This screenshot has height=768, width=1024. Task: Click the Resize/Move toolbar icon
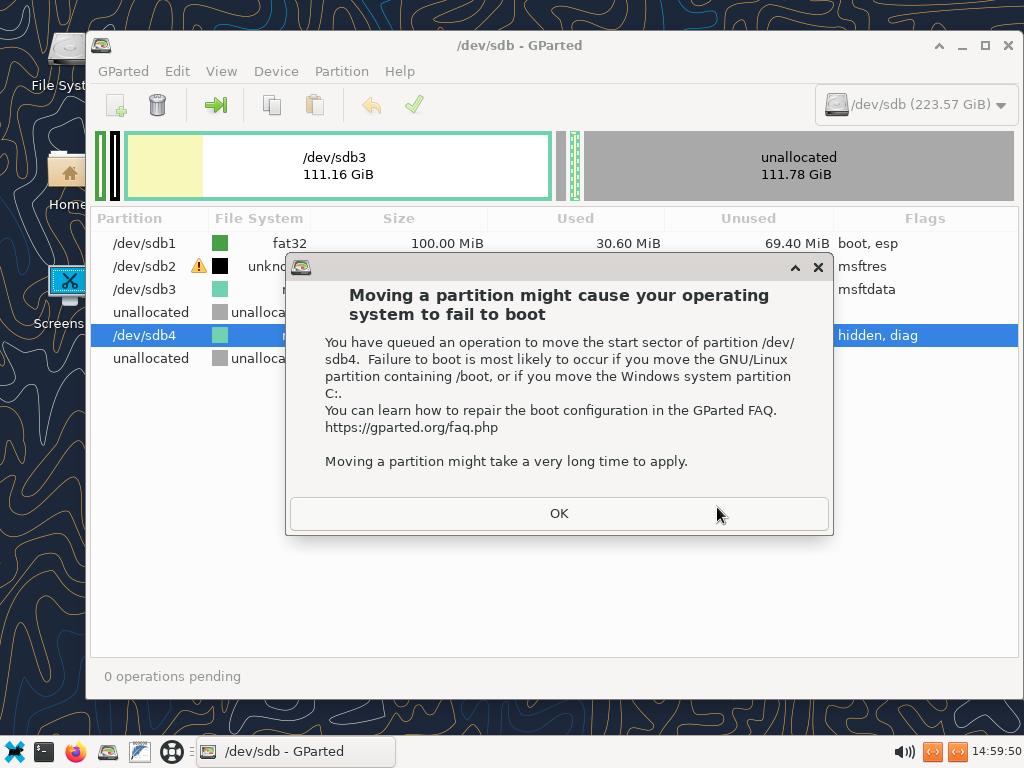215,105
